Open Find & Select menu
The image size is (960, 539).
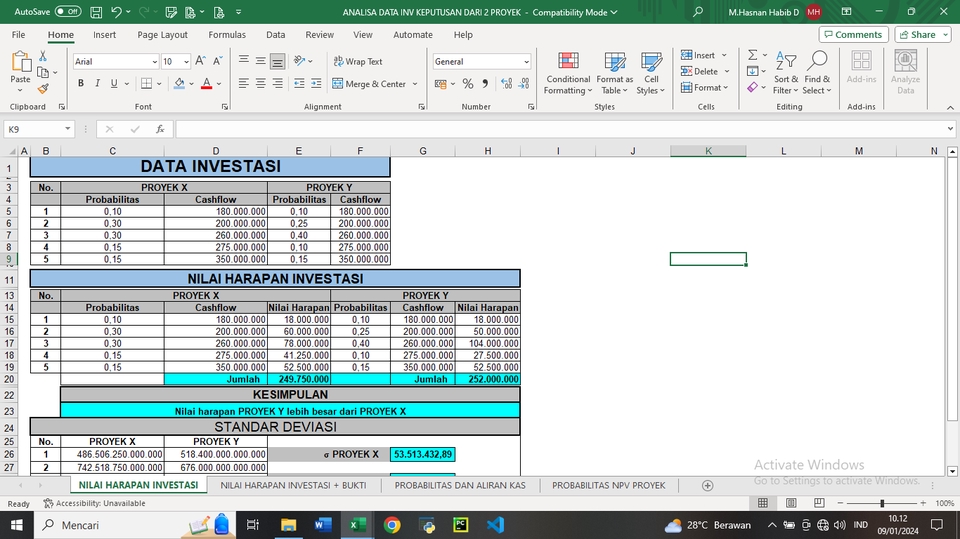coord(817,73)
